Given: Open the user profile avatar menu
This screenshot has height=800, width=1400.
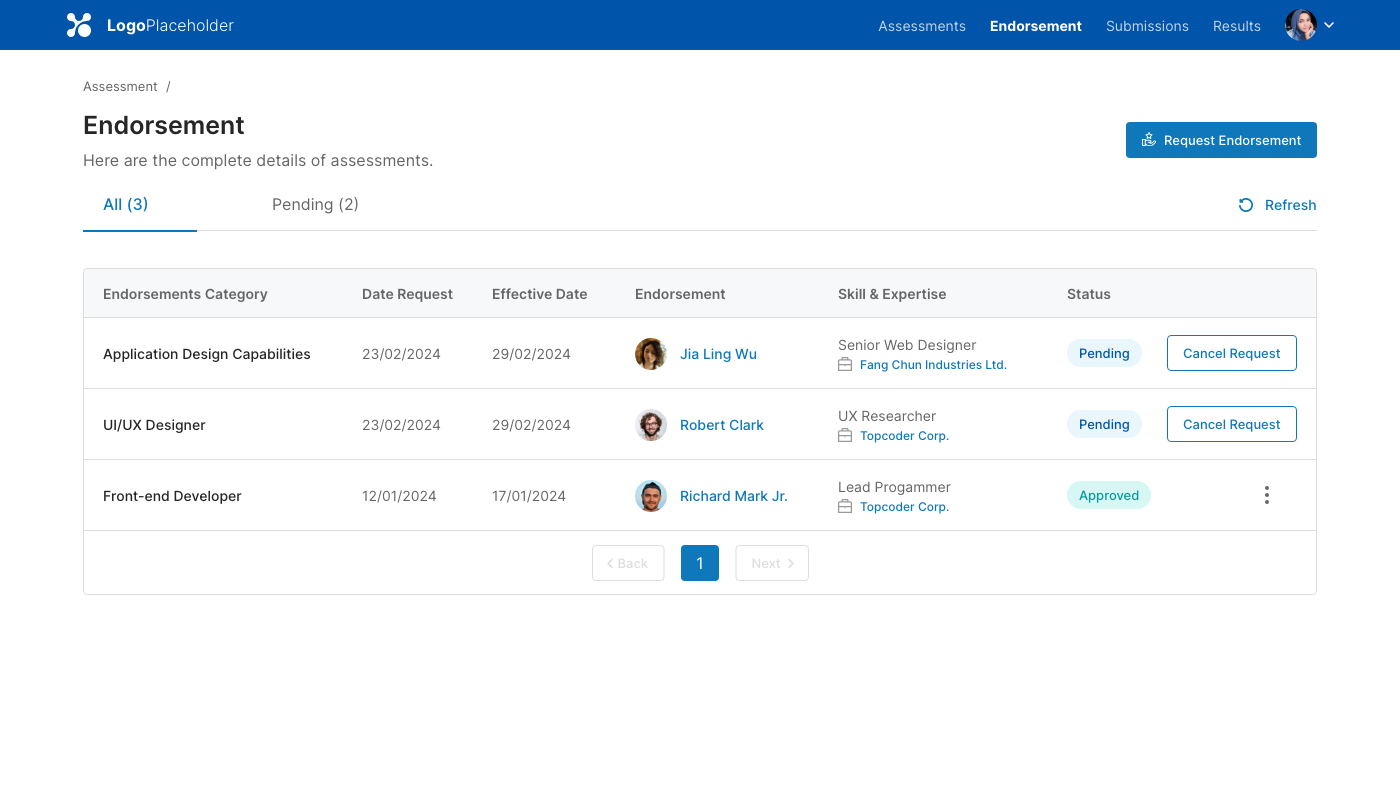Looking at the screenshot, I should pos(1301,25).
